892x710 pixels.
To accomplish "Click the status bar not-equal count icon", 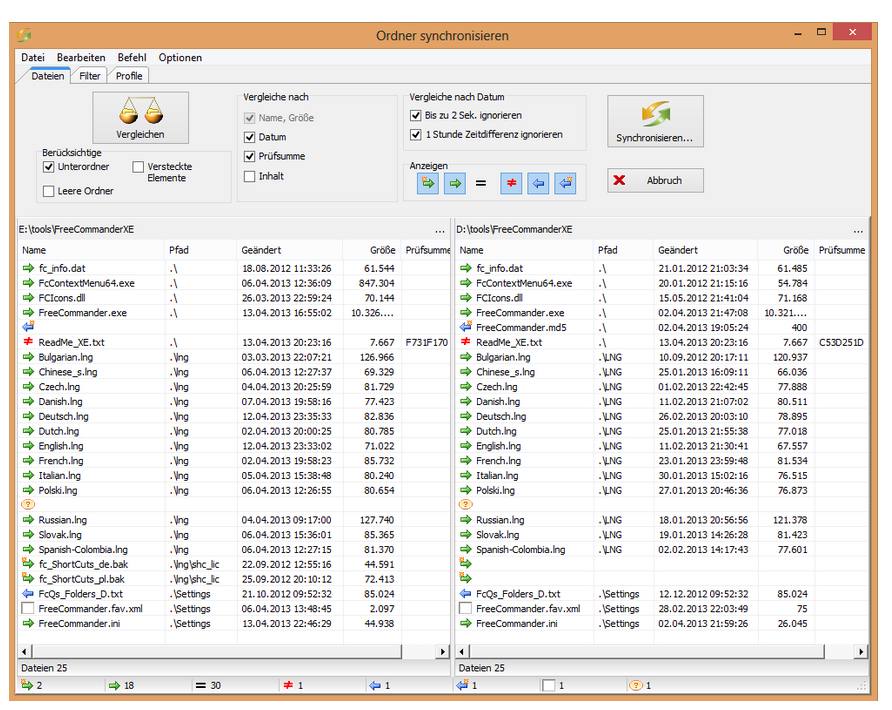I will (288, 686).
